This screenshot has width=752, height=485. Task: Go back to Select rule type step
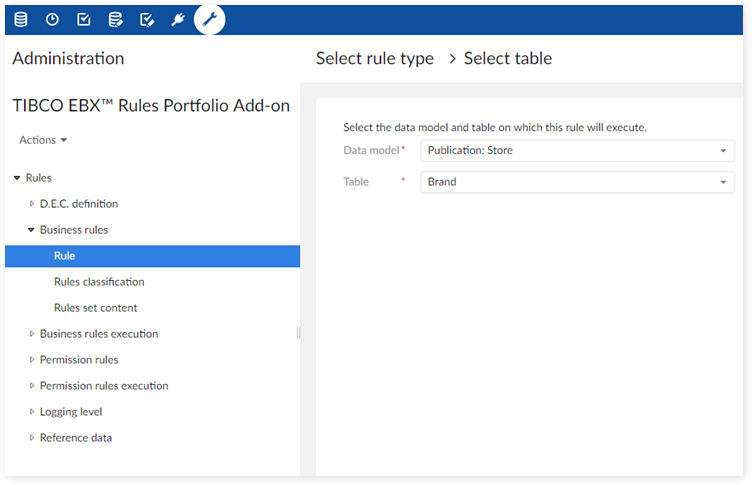click(x=375, y=59)
